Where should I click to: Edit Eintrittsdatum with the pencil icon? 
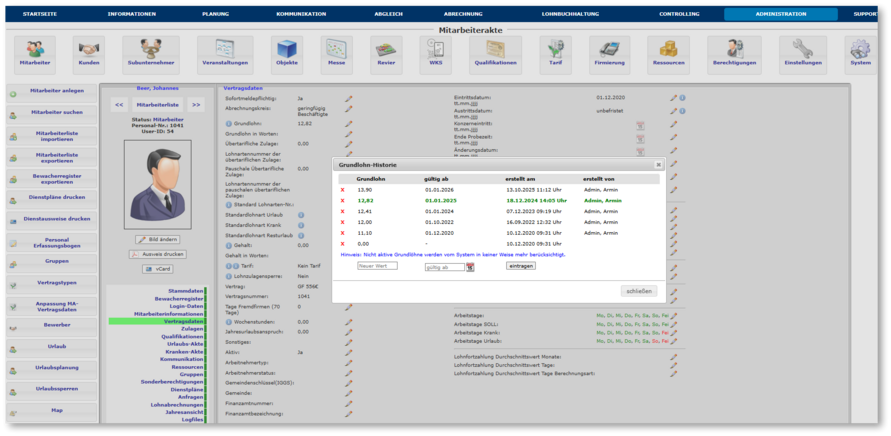(x=674, y=98)
